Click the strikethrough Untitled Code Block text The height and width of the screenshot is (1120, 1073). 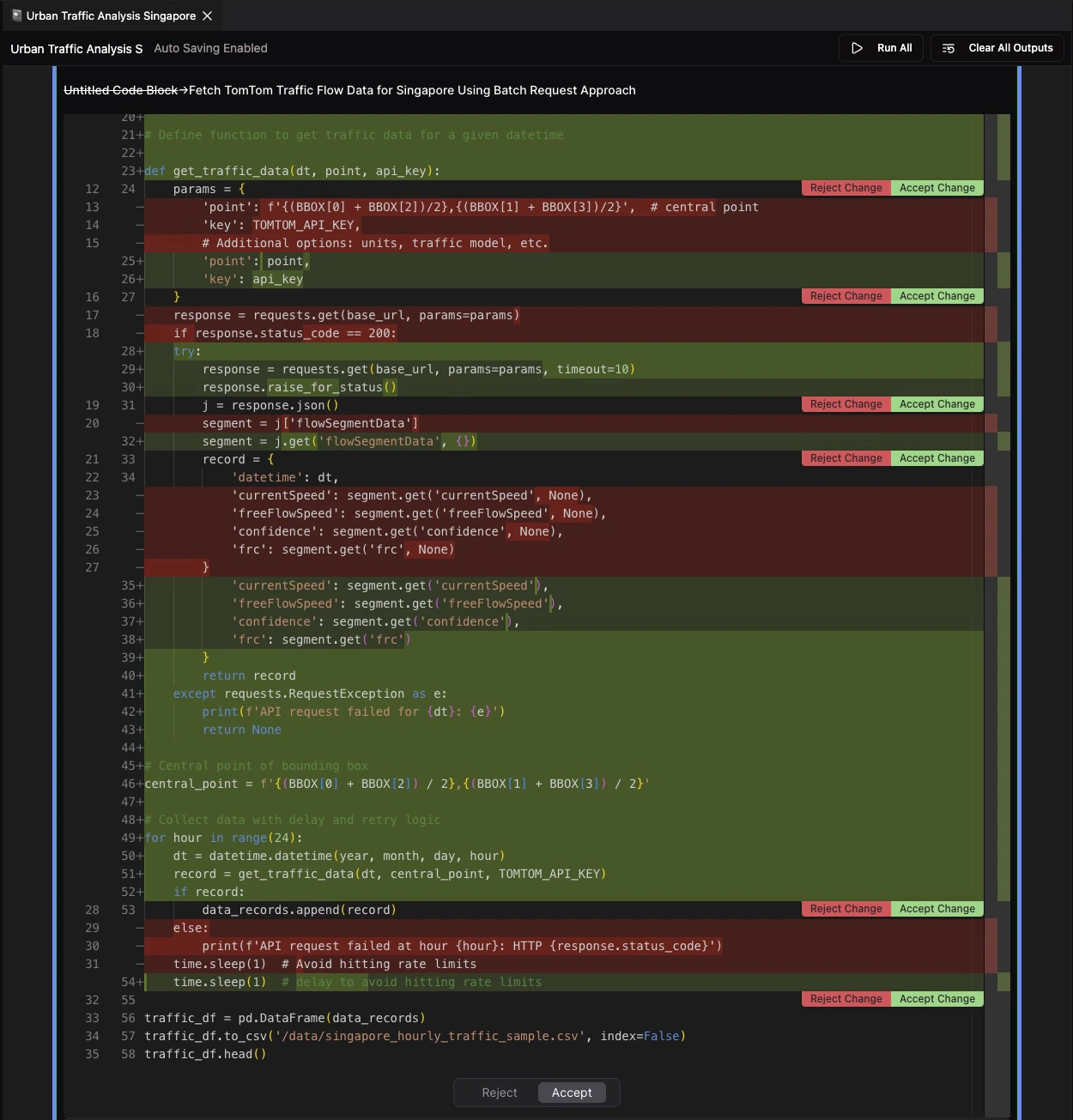pyautogui.click(x=120, y=89)
